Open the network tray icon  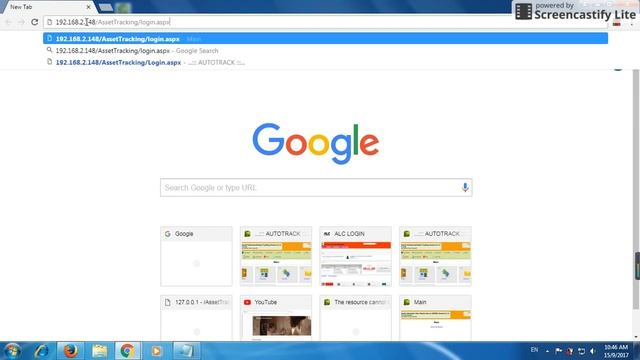tap(582, 351)
